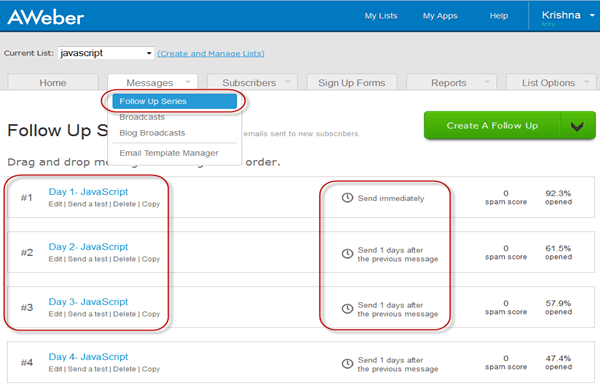The width and height of the screenshot is (600, 385).
Task: Open Email Template Manager
Action: (169, 153)
